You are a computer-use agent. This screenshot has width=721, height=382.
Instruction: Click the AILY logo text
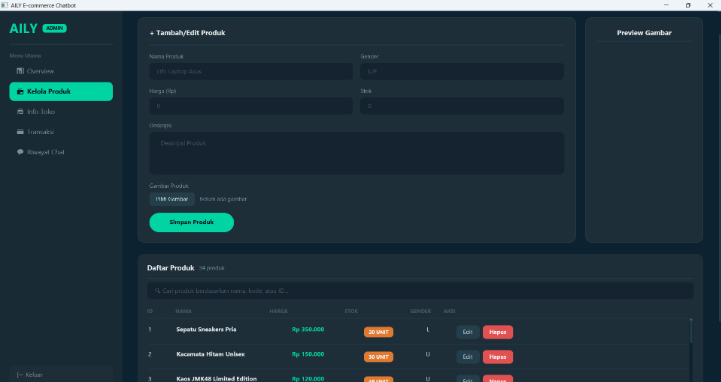pyautogui.click(x=23, y=29)
